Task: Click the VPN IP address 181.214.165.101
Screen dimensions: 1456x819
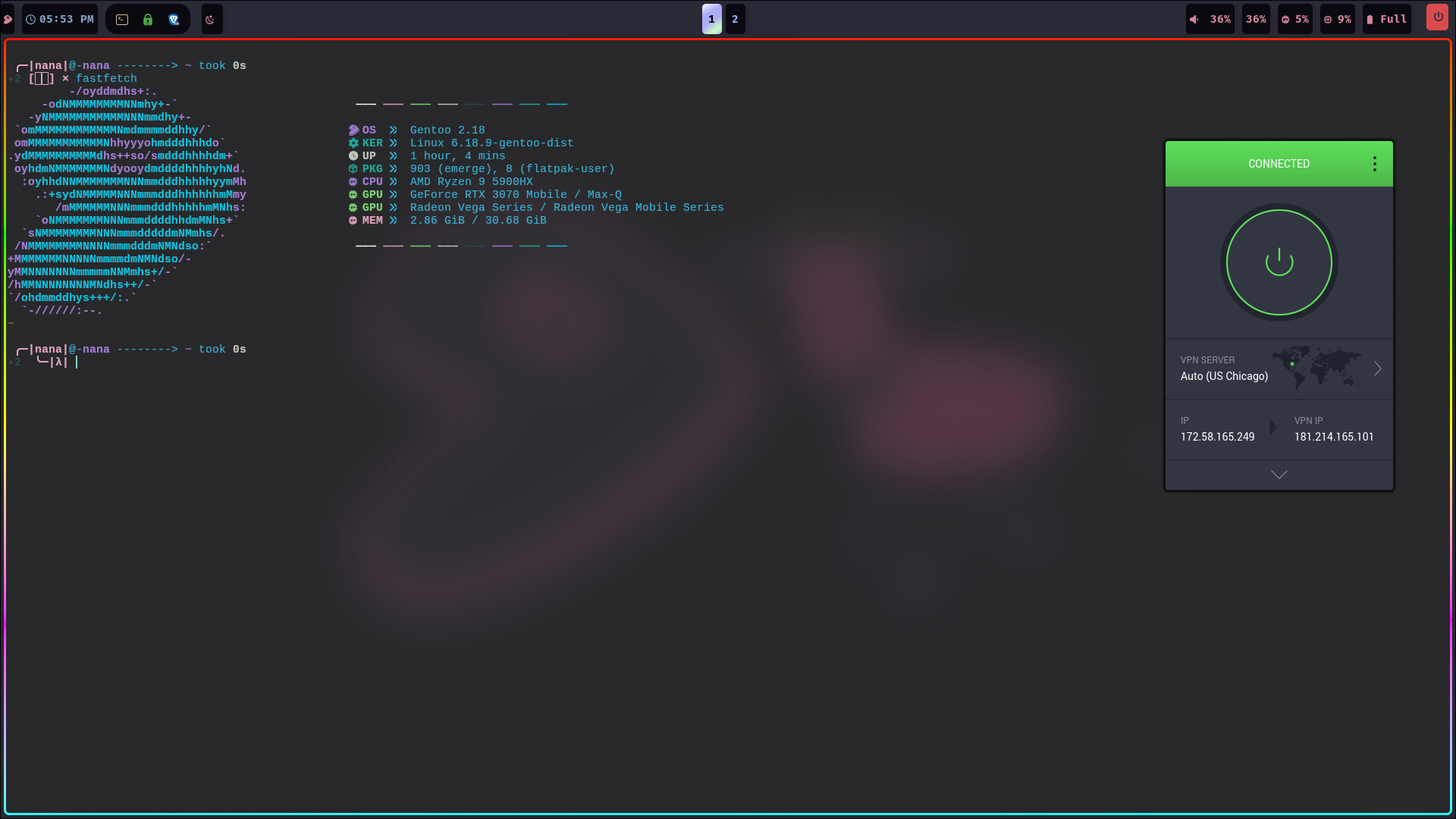Action: [x=1333, y=437]
